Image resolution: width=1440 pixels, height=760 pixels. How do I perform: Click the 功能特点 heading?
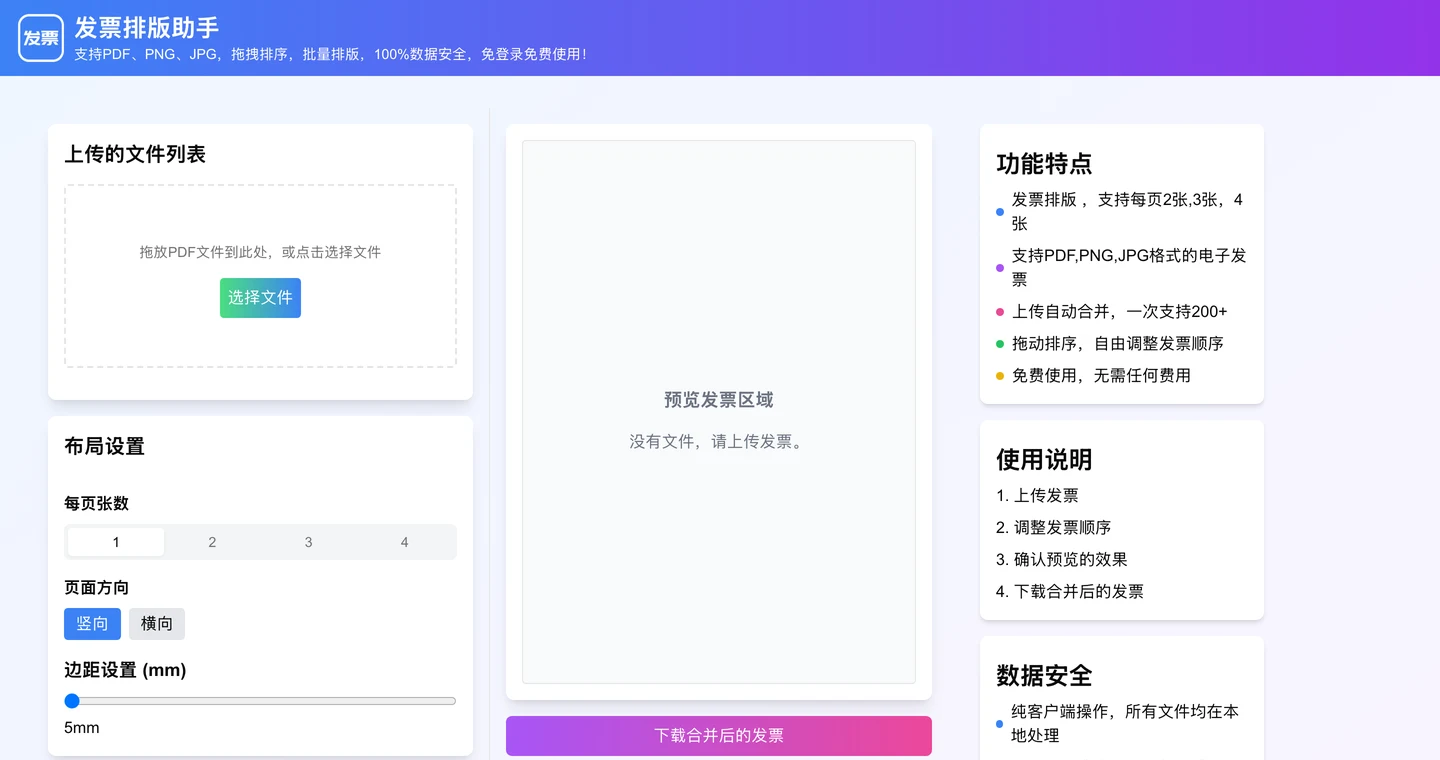tap(1044, 164)
